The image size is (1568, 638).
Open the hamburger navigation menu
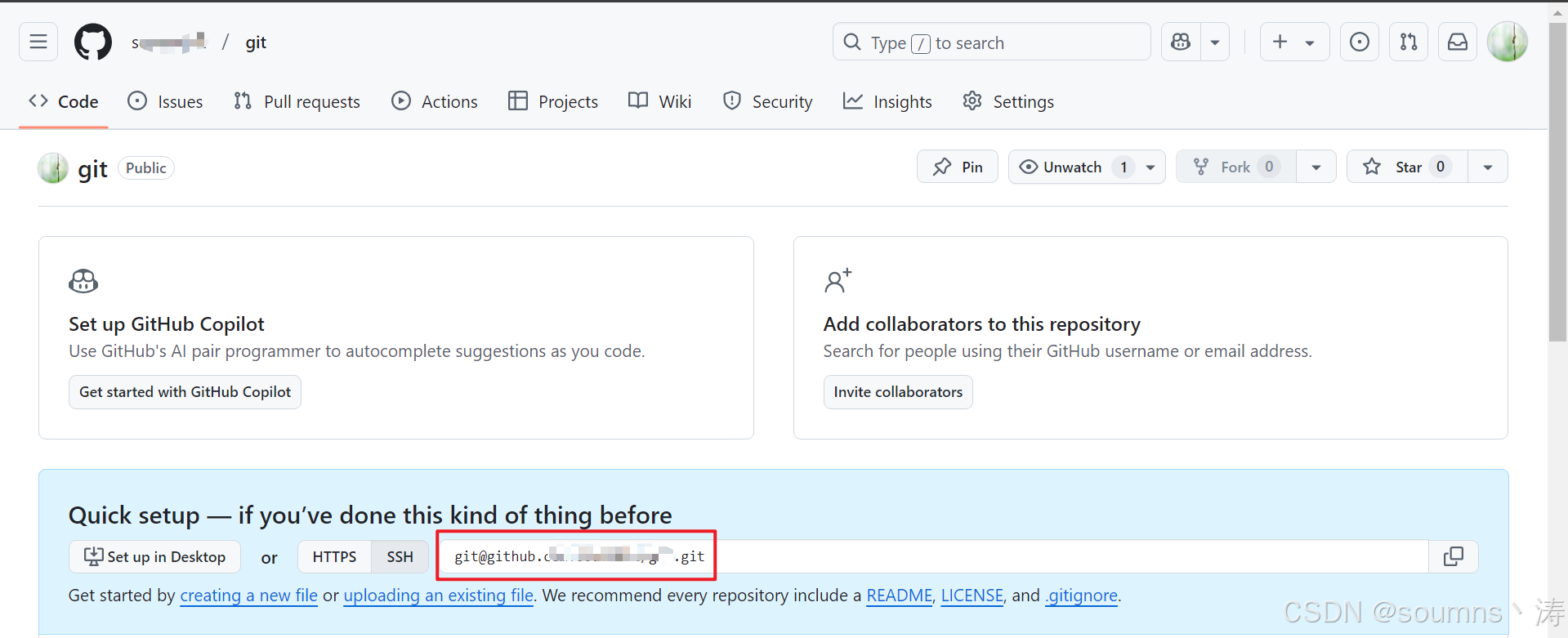pos(38,42)
